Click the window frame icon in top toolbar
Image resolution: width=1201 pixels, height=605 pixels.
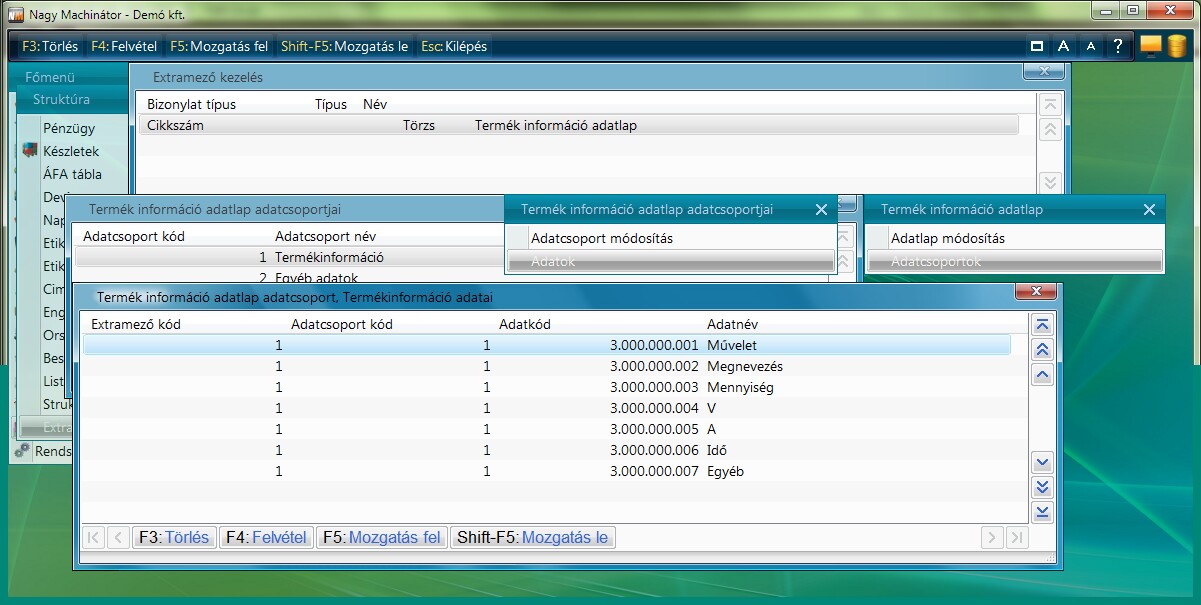tap(1037, 46)
